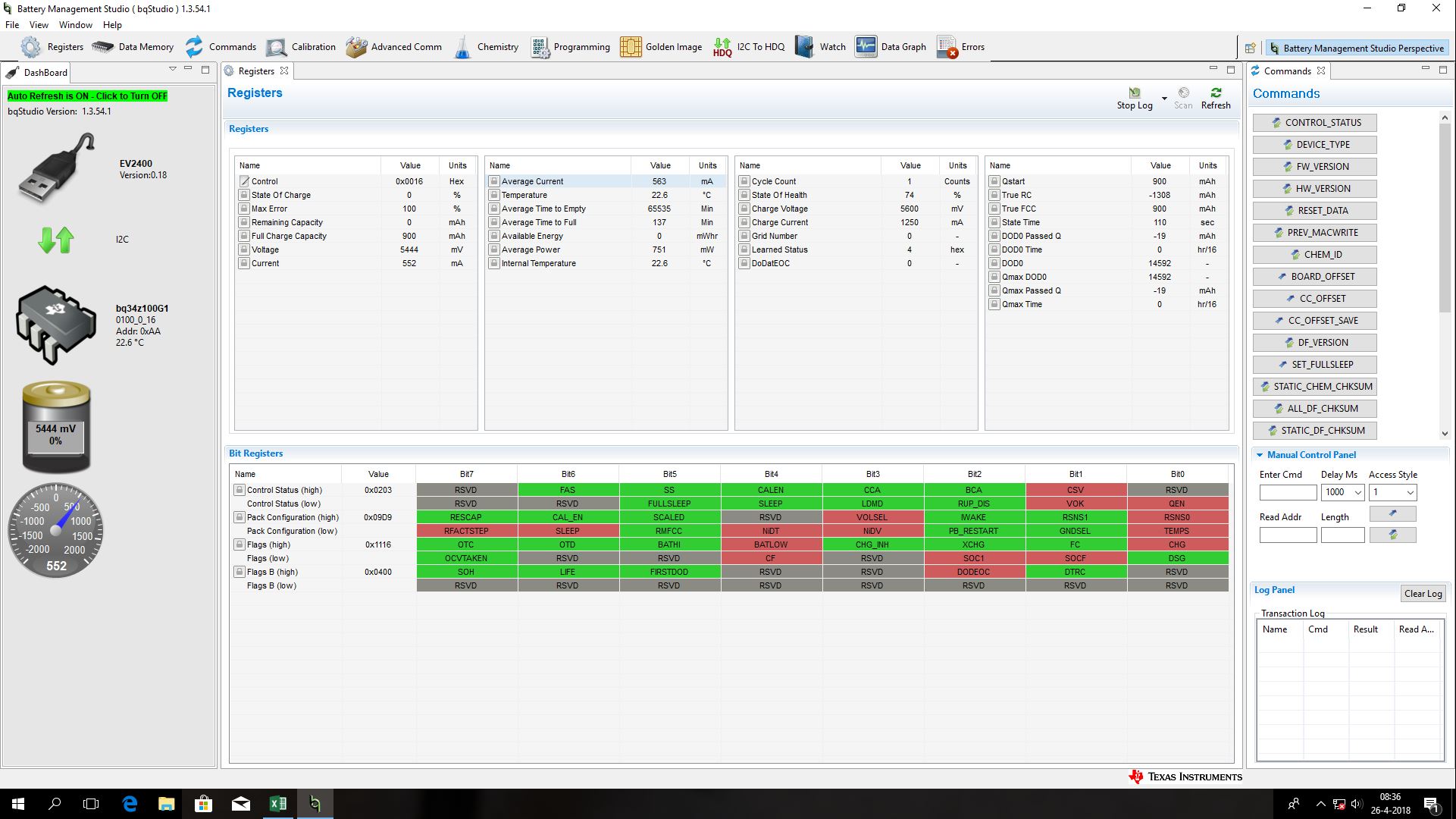Toggle lock icon for Control Status (high)
The width and height of the screenshot is (1456, 819).
(x=239, y=490)
